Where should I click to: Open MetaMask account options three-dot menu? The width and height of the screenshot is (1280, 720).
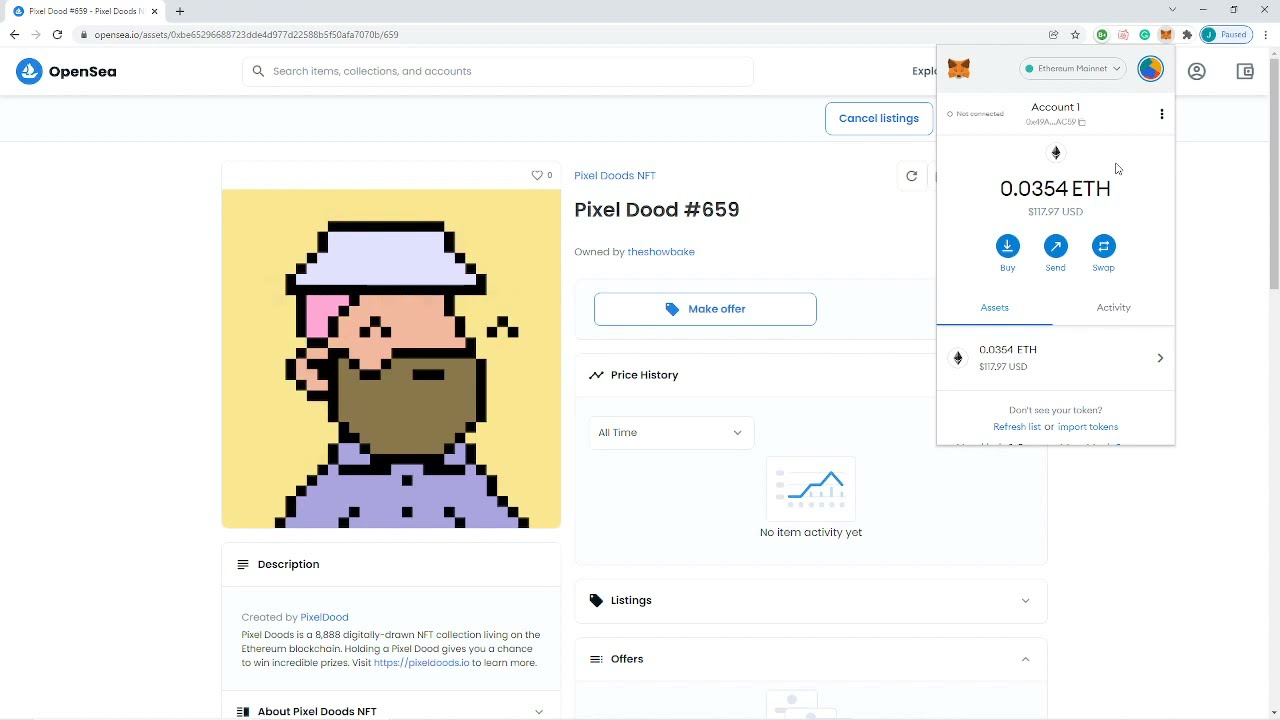coord(1161,114)
